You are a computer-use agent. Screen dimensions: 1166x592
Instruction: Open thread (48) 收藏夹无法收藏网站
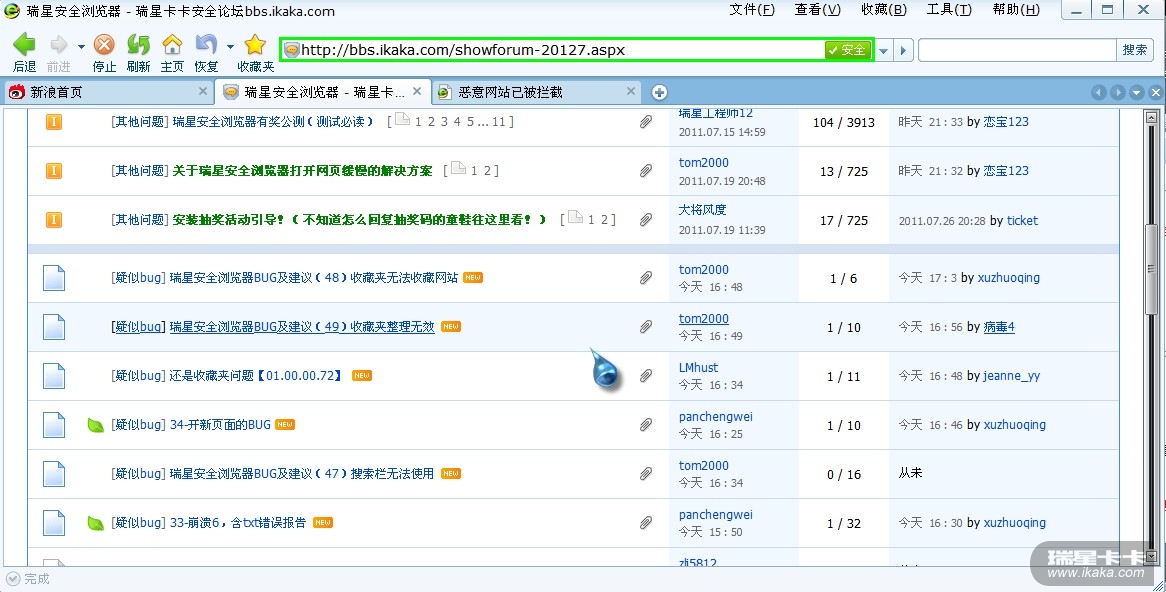[313, 277]
